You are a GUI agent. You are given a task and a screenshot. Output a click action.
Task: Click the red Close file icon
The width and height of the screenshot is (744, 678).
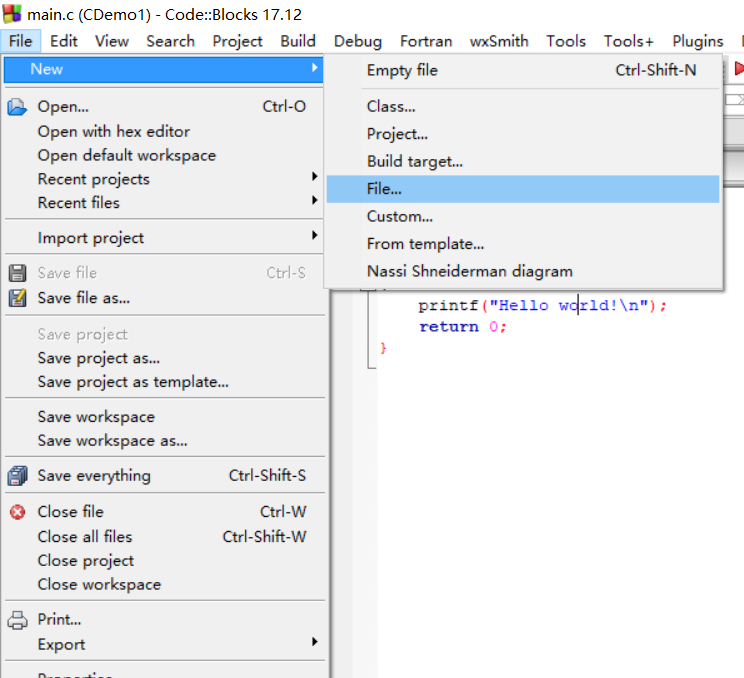[18, 512]
